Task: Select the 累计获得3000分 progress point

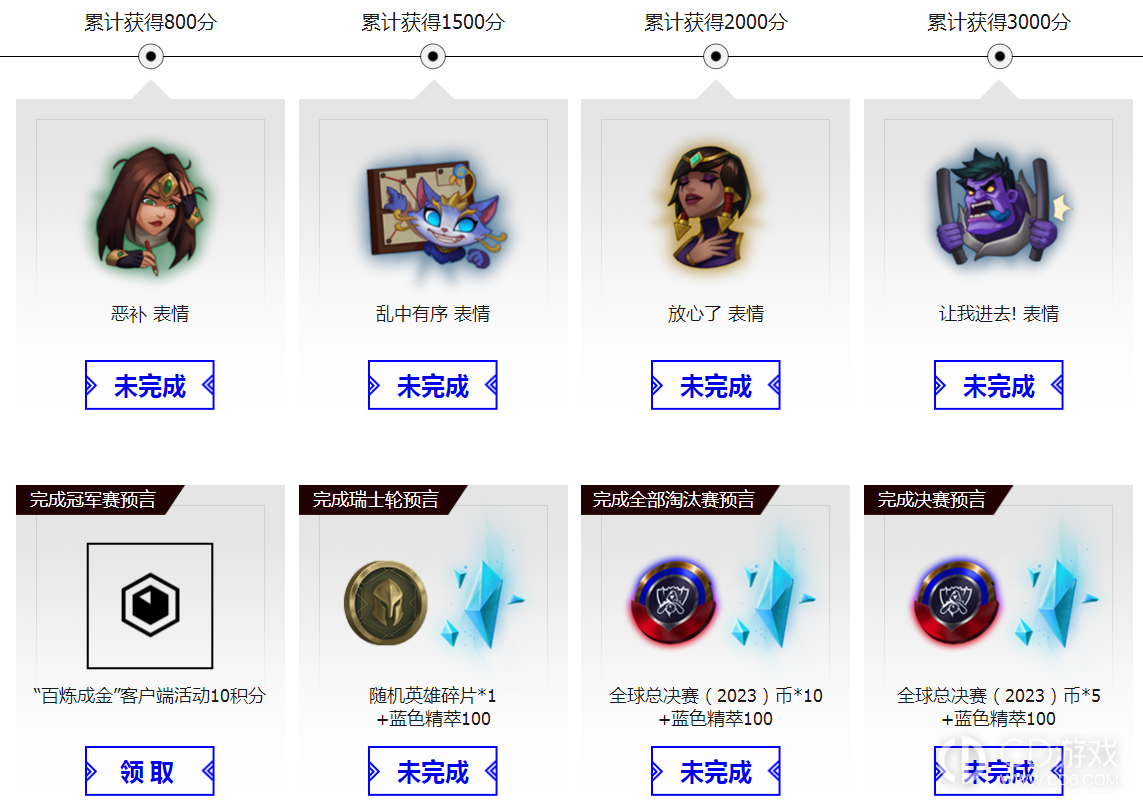Action: click(x=999, y=56)
